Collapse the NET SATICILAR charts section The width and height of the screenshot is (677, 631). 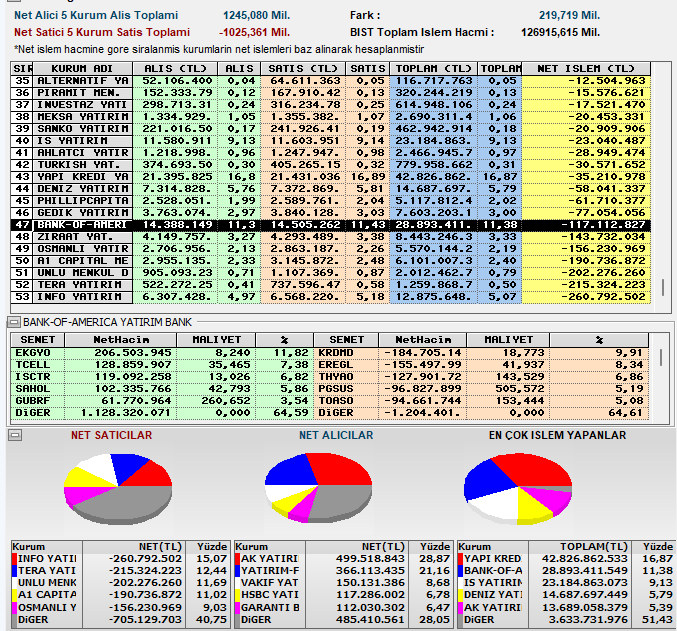coord(15,435)
